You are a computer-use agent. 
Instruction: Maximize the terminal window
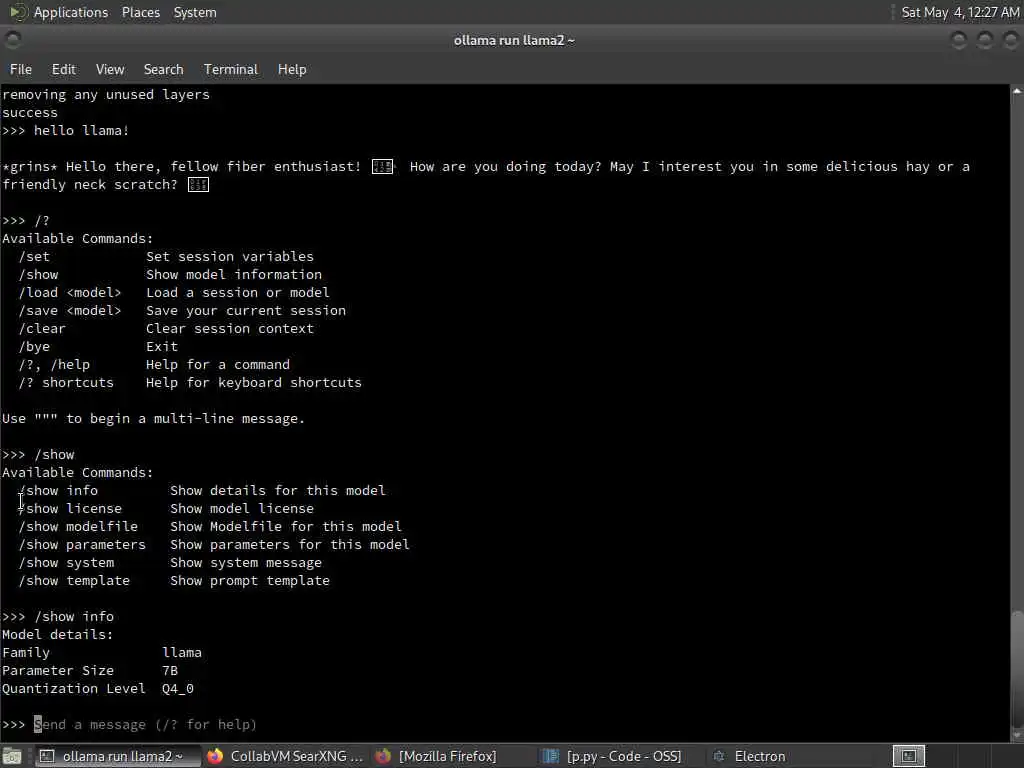(984, 40)
